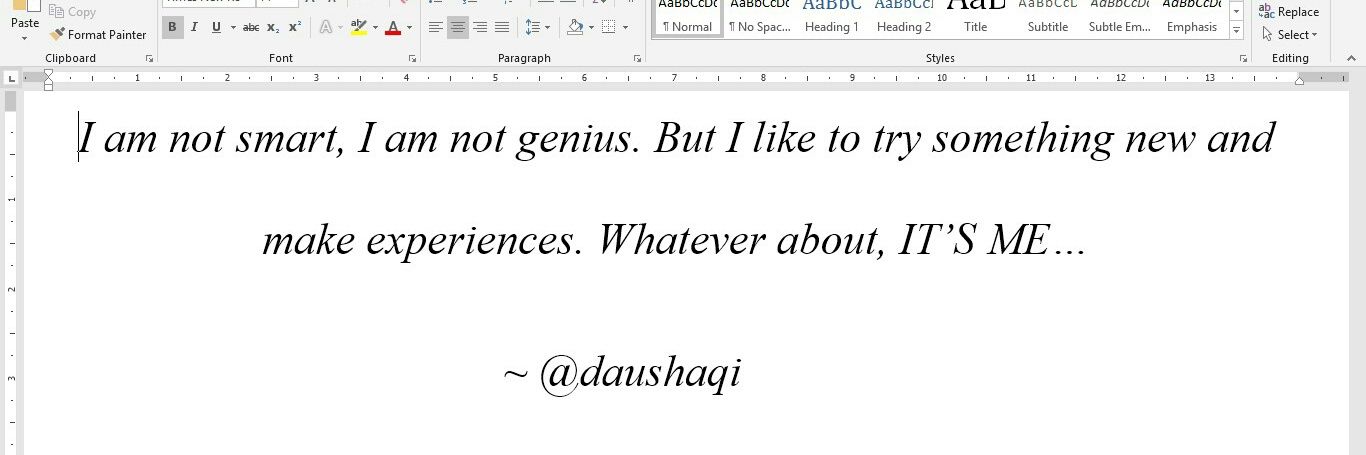Click Copy in Clipboard group
The height and width of the screenshot is (455, 1366).
pyautogui.click(x=72, y=12)
